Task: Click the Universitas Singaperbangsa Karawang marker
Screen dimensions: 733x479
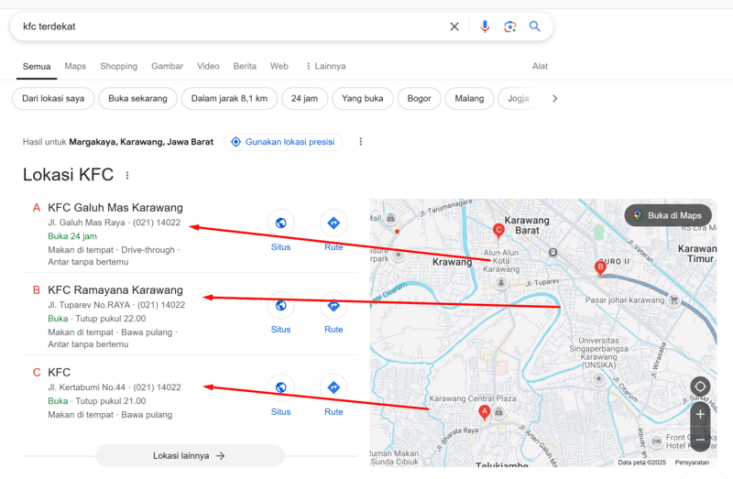Action: (x=598, y=379)
